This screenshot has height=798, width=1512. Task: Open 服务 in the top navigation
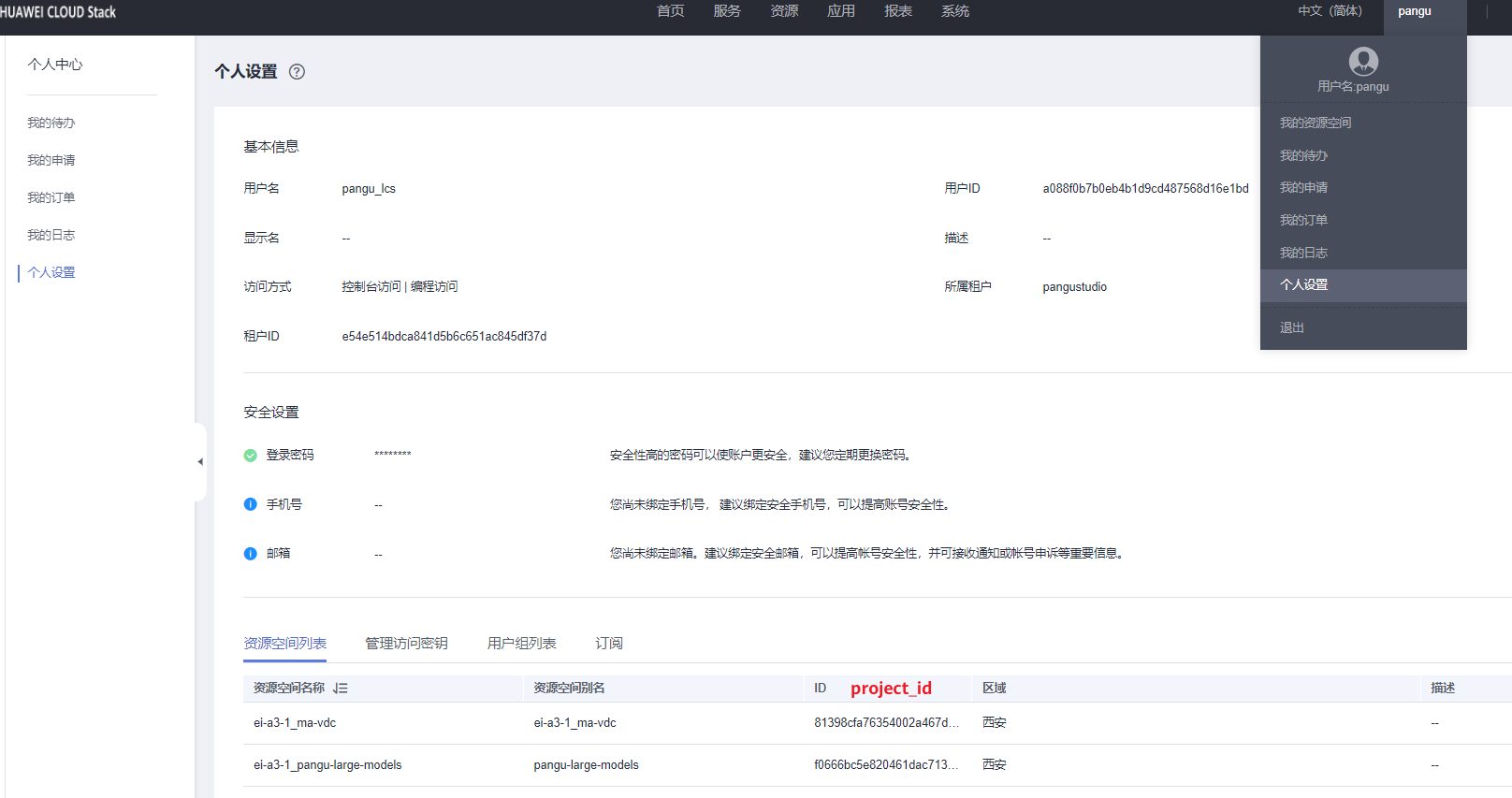pyautogui.click(x=727, y=11)
